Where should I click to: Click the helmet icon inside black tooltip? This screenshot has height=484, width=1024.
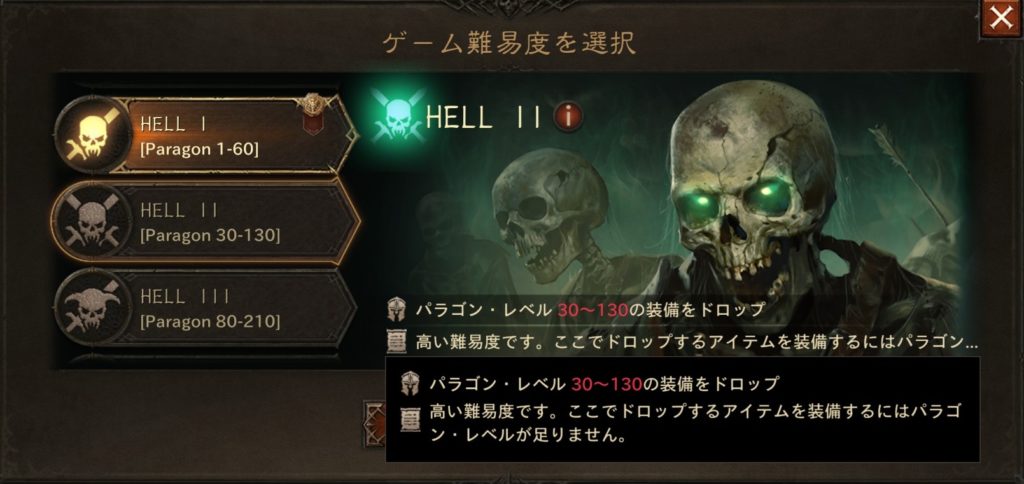[410, 383]
